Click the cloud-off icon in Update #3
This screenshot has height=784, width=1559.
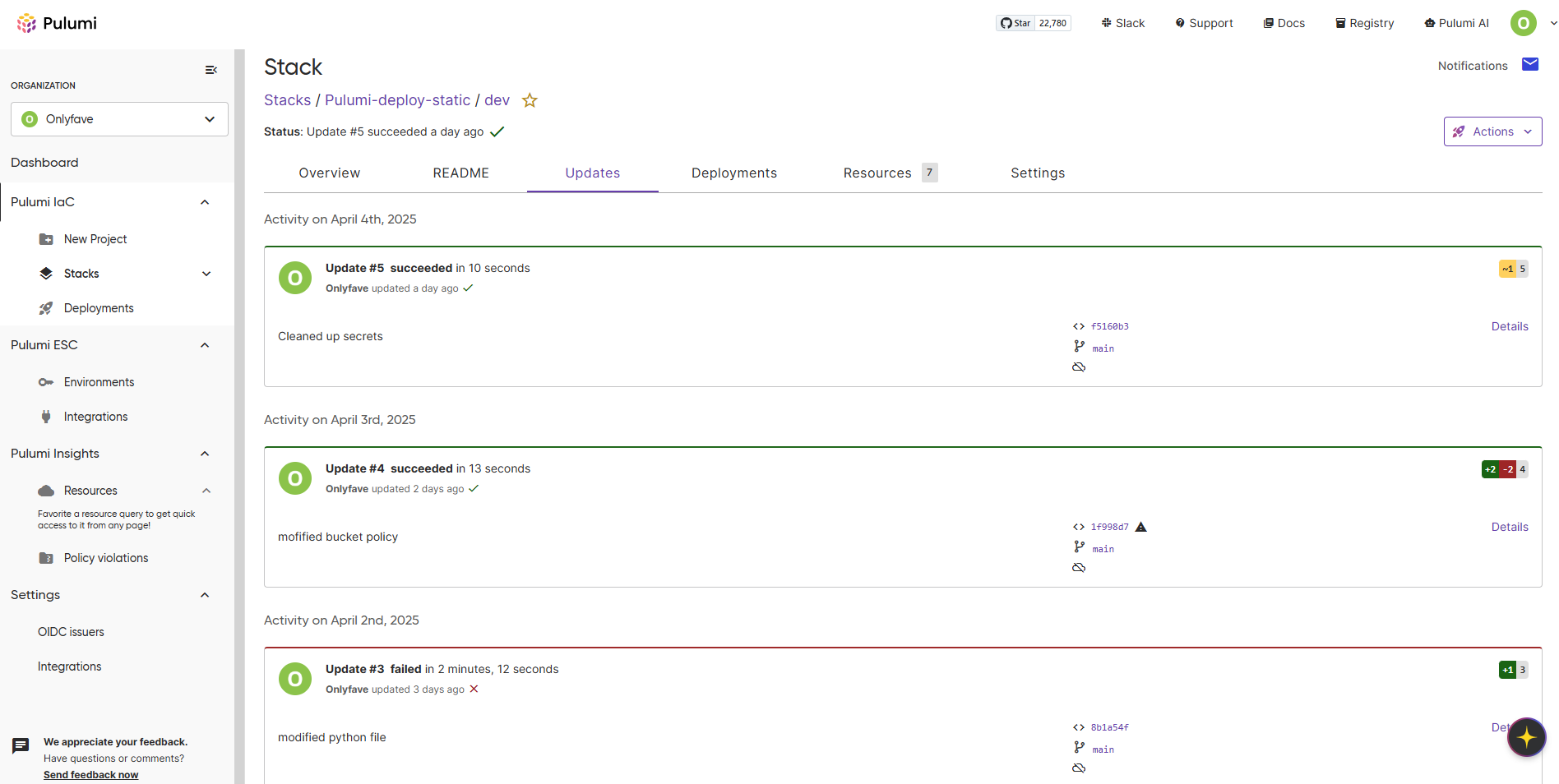(x=1079, y=768)
